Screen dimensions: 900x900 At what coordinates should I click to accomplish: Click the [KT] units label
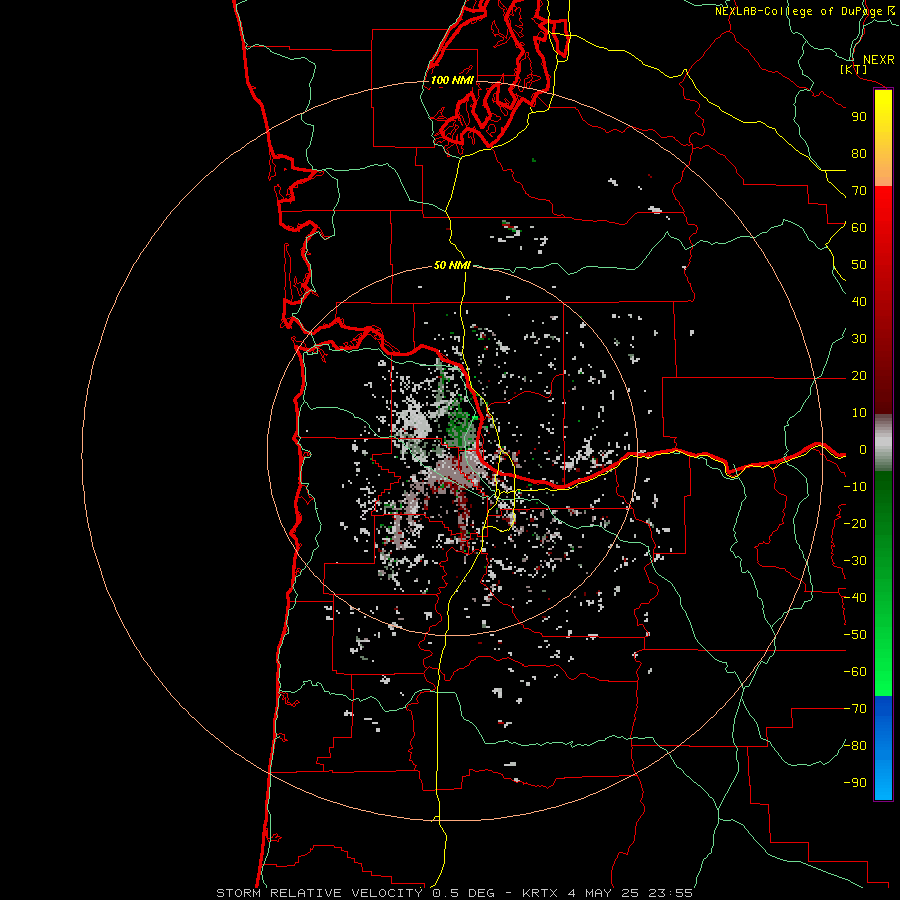click(x=854, y=70)
